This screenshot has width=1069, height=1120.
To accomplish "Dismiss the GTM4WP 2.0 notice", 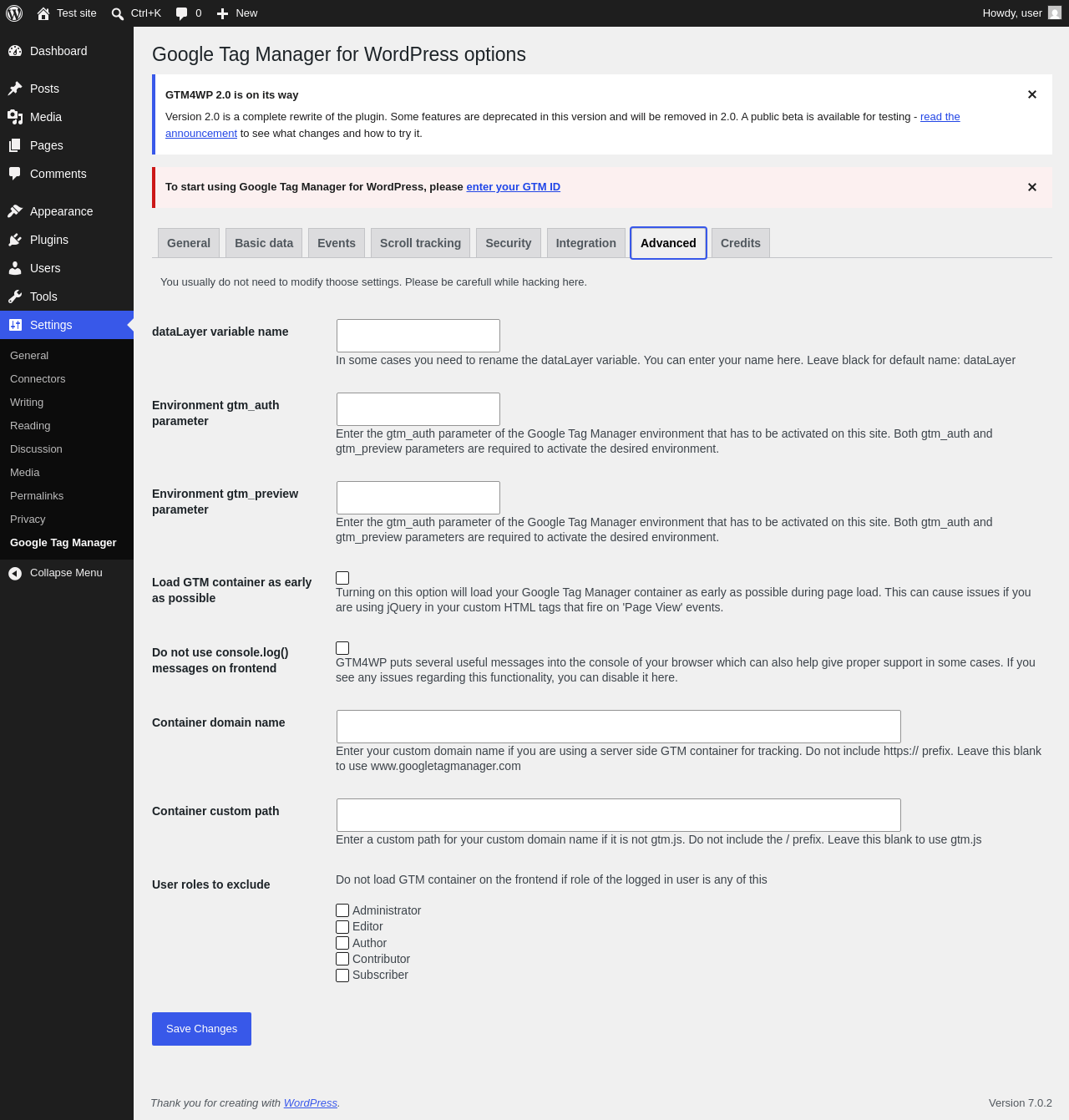I will click(x=1032, y=94).
